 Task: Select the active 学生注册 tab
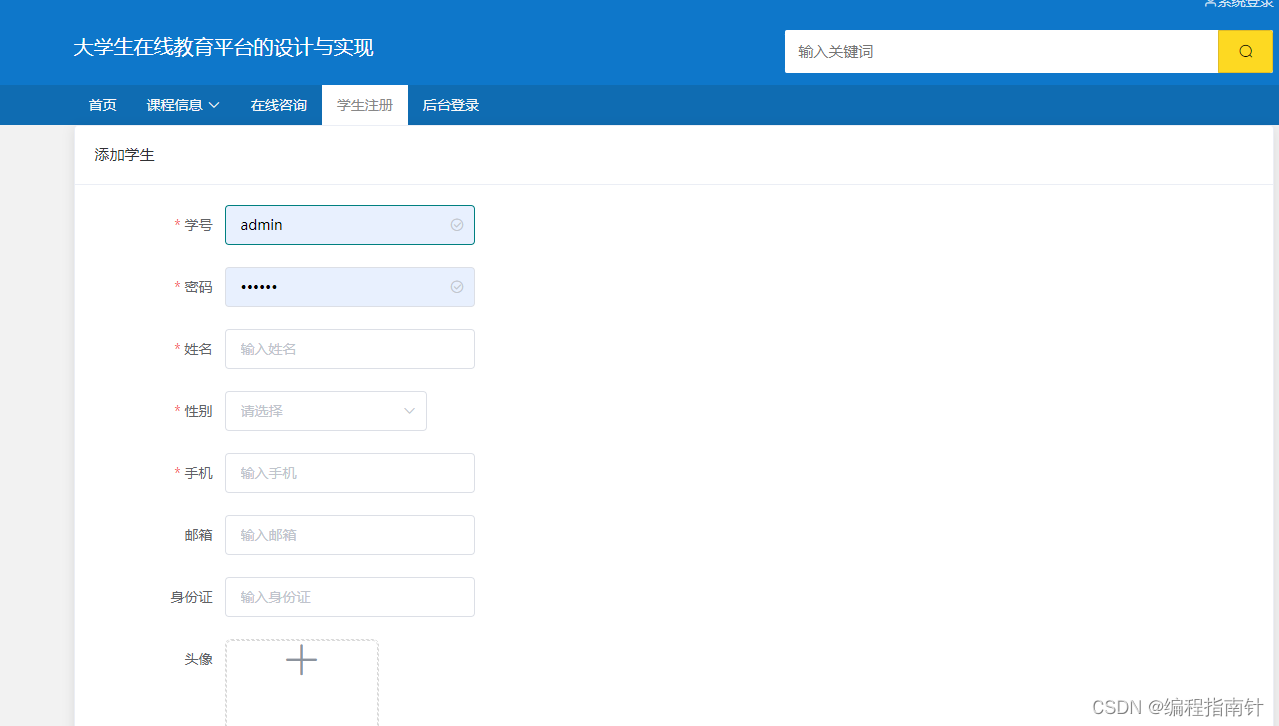364,104
